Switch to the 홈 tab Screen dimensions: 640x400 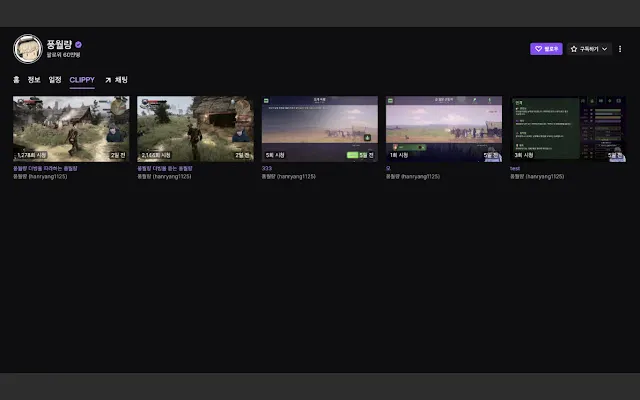16,80
